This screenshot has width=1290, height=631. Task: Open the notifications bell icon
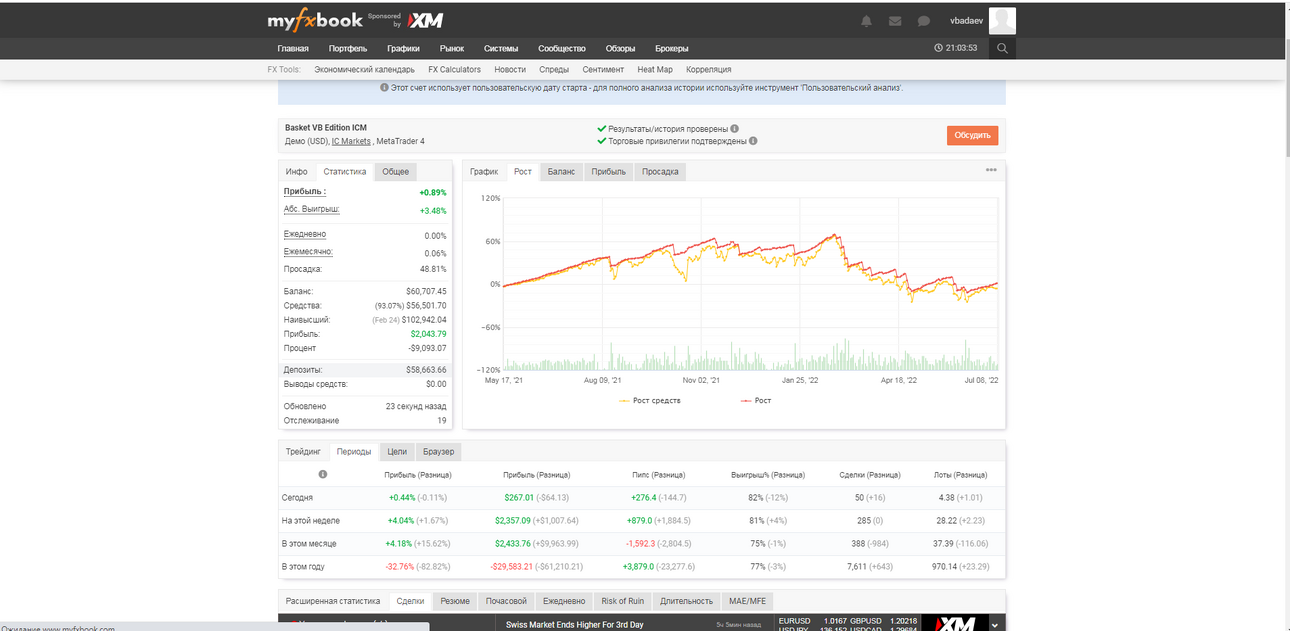[866, 21]
